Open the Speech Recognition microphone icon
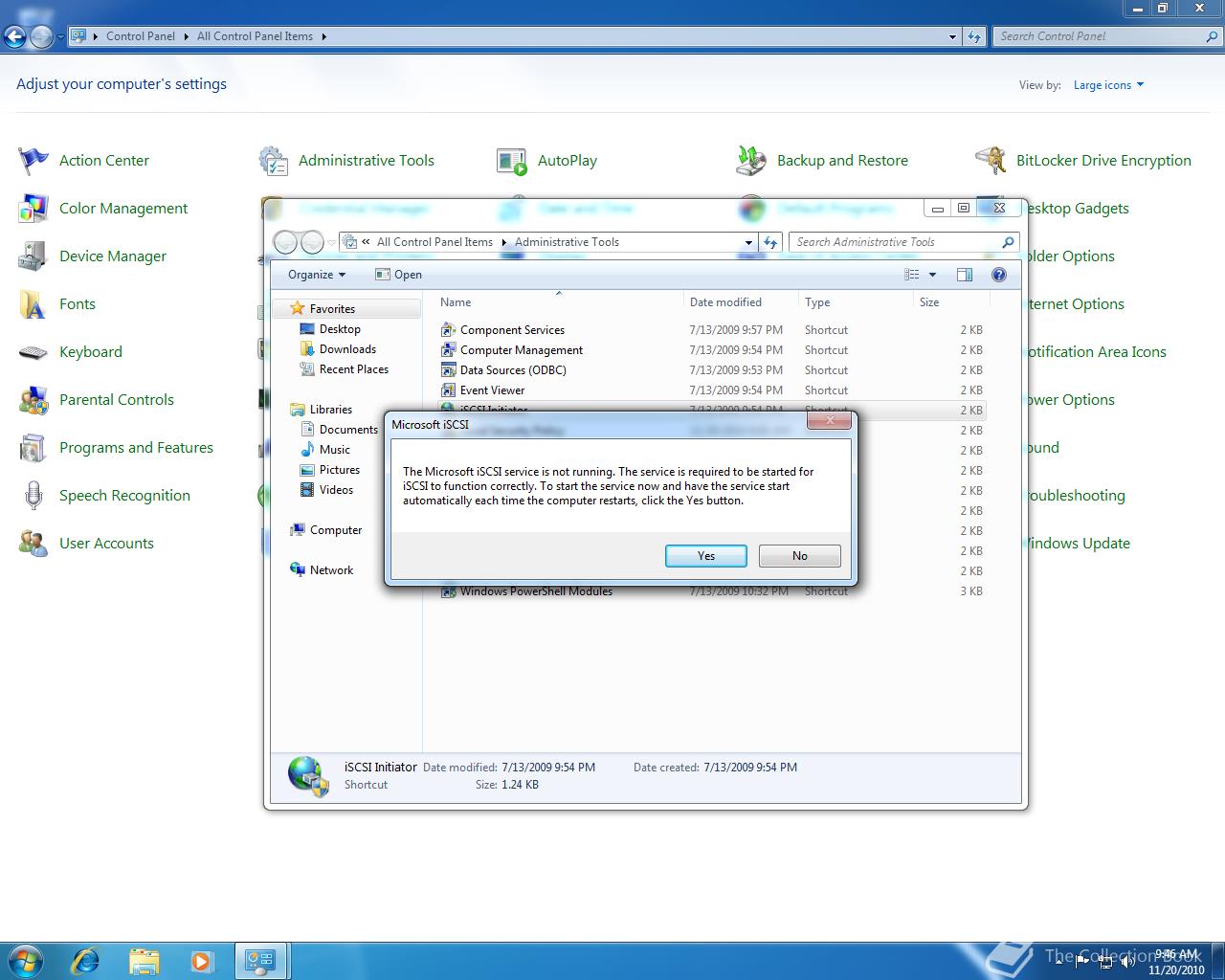This screenshot has height=980, width=1225. (33, 496)
